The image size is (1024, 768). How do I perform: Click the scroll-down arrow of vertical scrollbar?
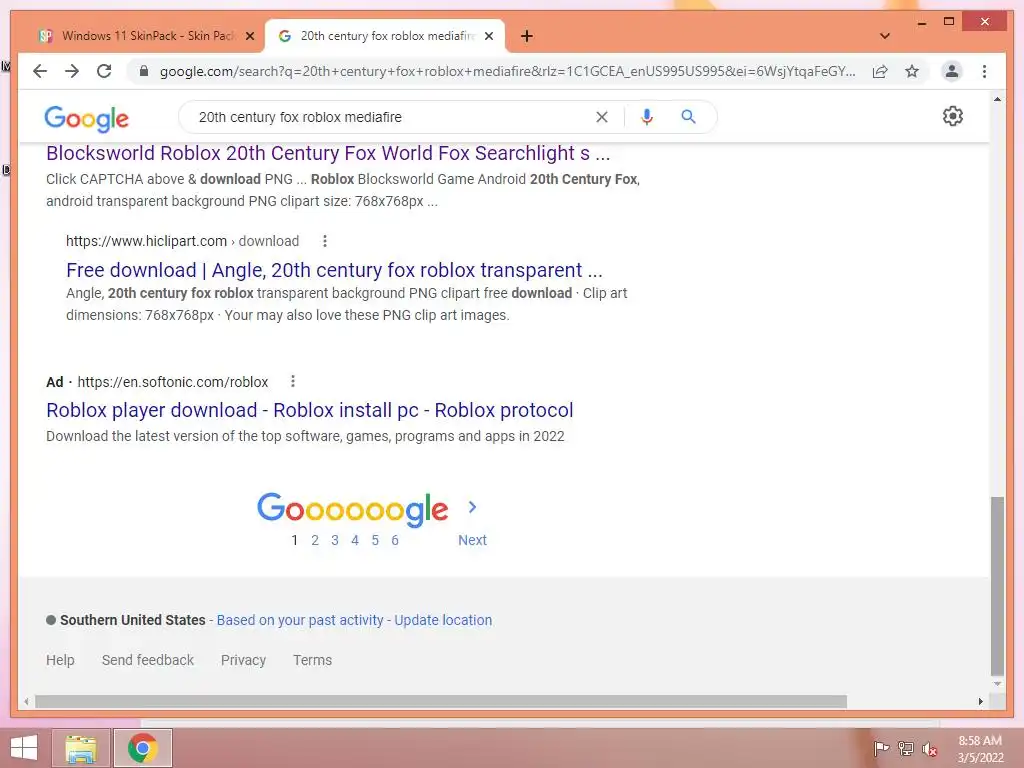click(x=997, y=684)
